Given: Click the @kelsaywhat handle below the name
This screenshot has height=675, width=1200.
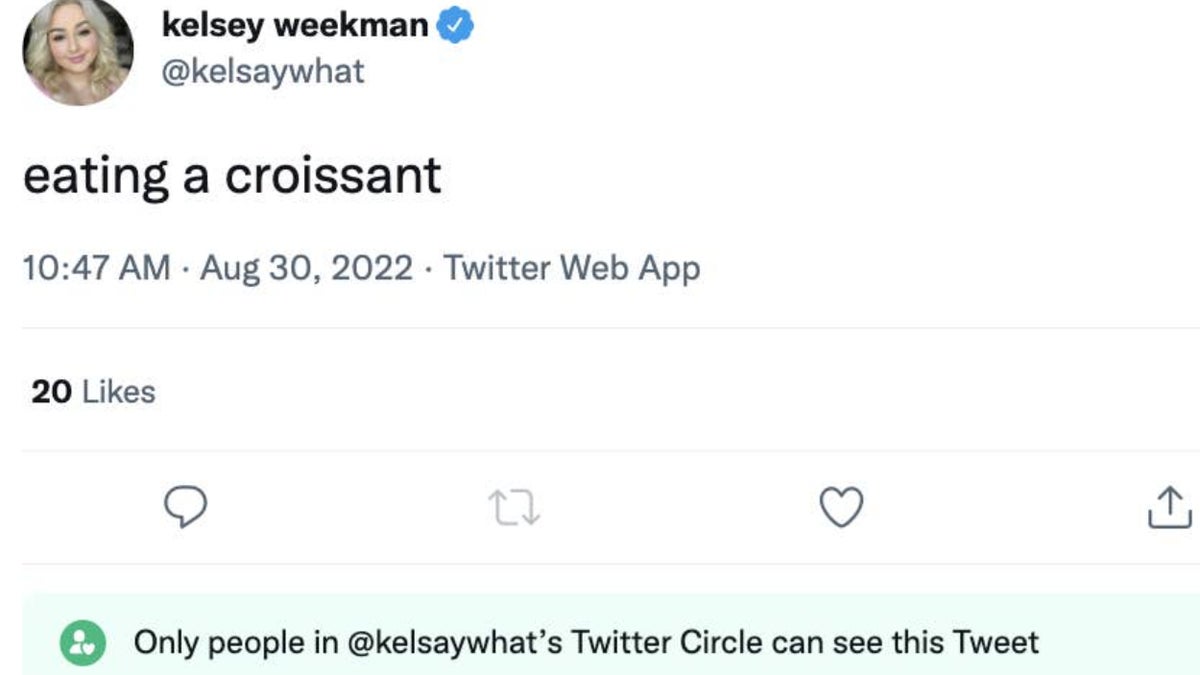Looking at the screenshot, I should [263, 73].
